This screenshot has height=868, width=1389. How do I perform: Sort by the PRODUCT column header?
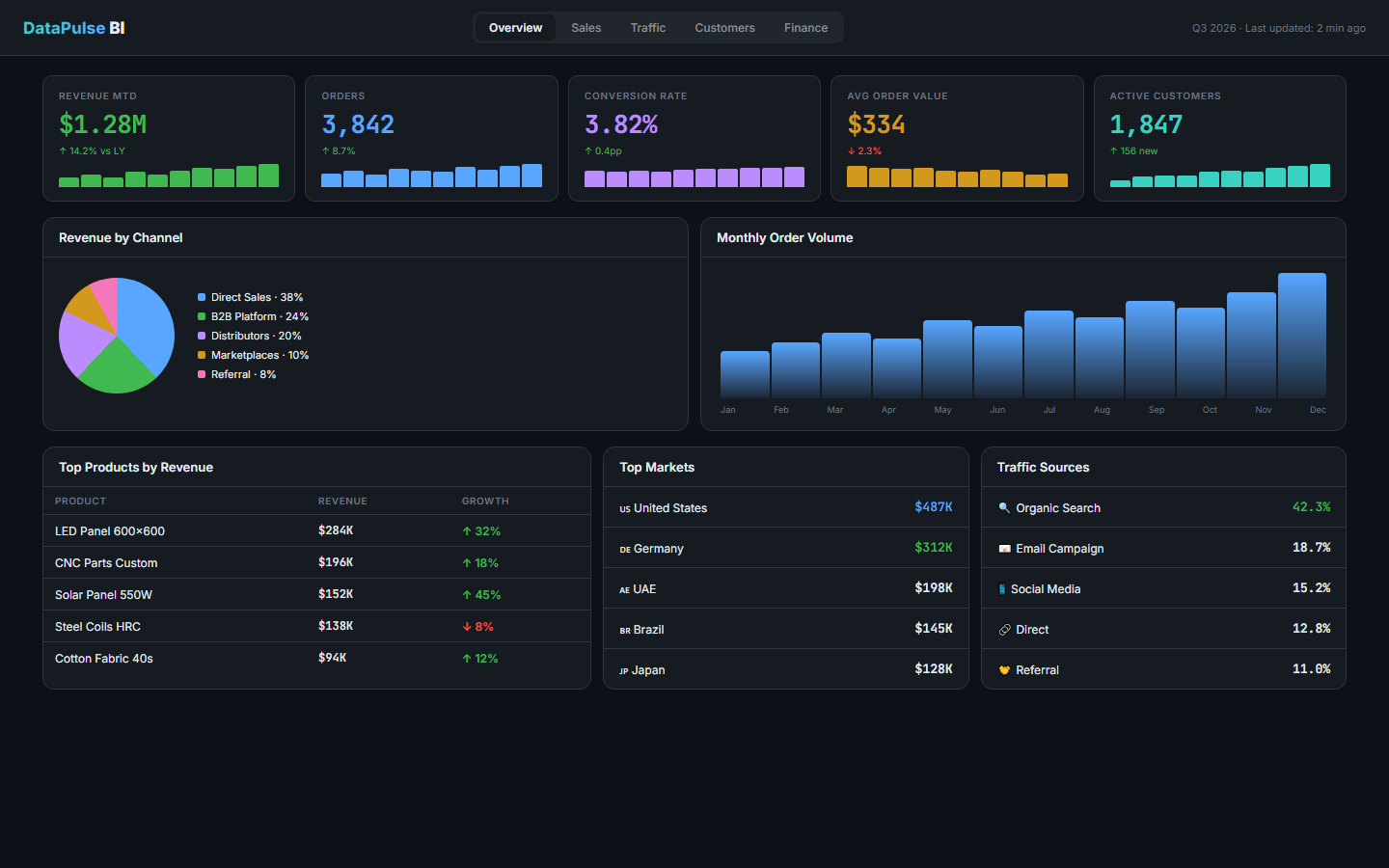80,502
